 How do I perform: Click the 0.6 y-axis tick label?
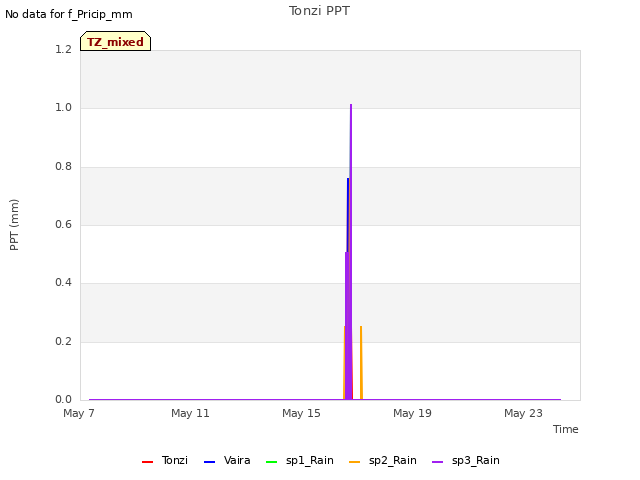click(x=63, y=224)
